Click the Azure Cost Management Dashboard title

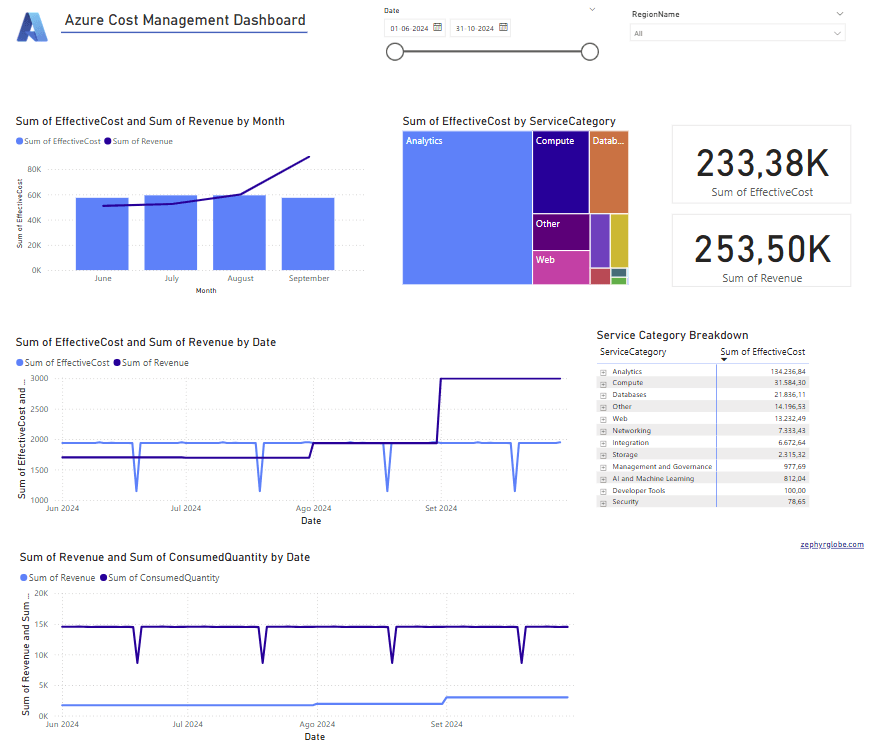185,20
